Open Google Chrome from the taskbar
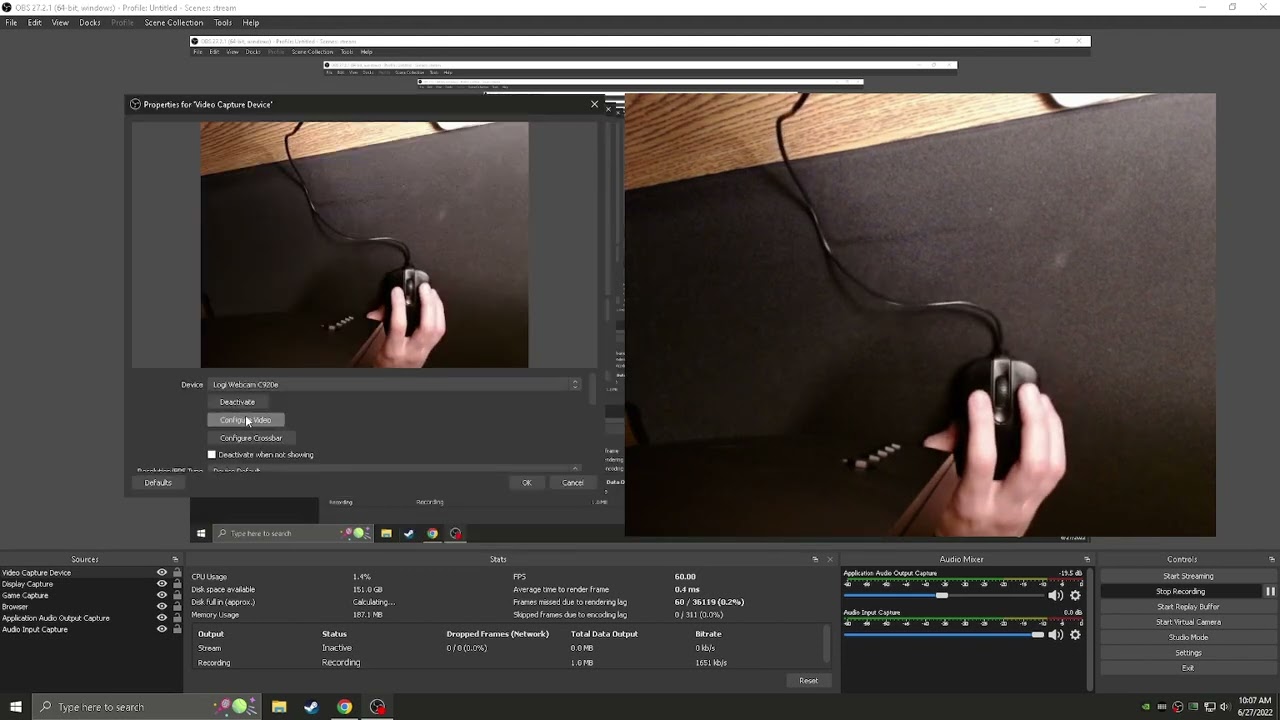Image resolution: width=1280 pixels, height=720 pixels. (x=344, y=707)
